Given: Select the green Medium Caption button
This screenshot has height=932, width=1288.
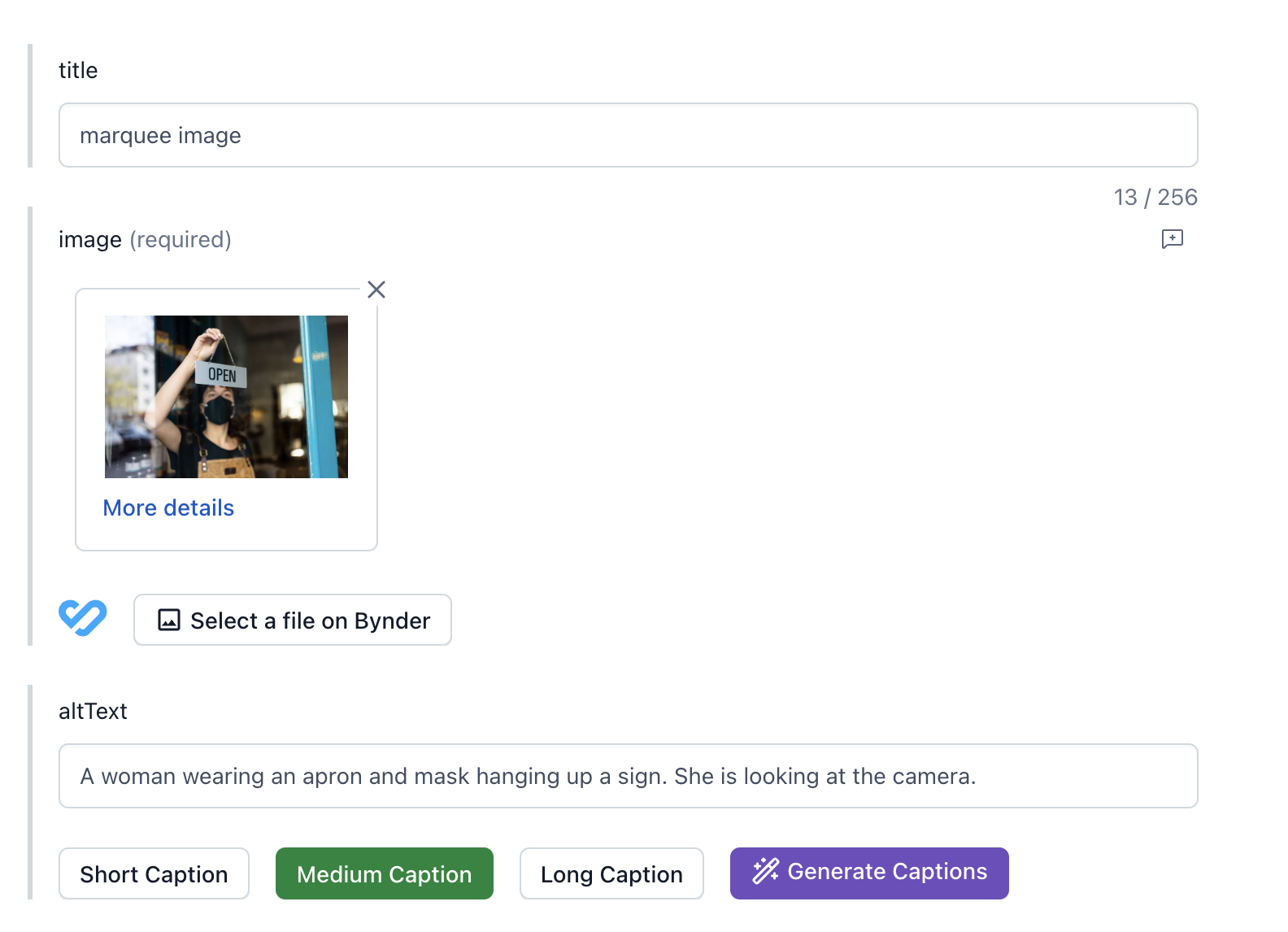Looking at the screenshot, I should 384,874.
